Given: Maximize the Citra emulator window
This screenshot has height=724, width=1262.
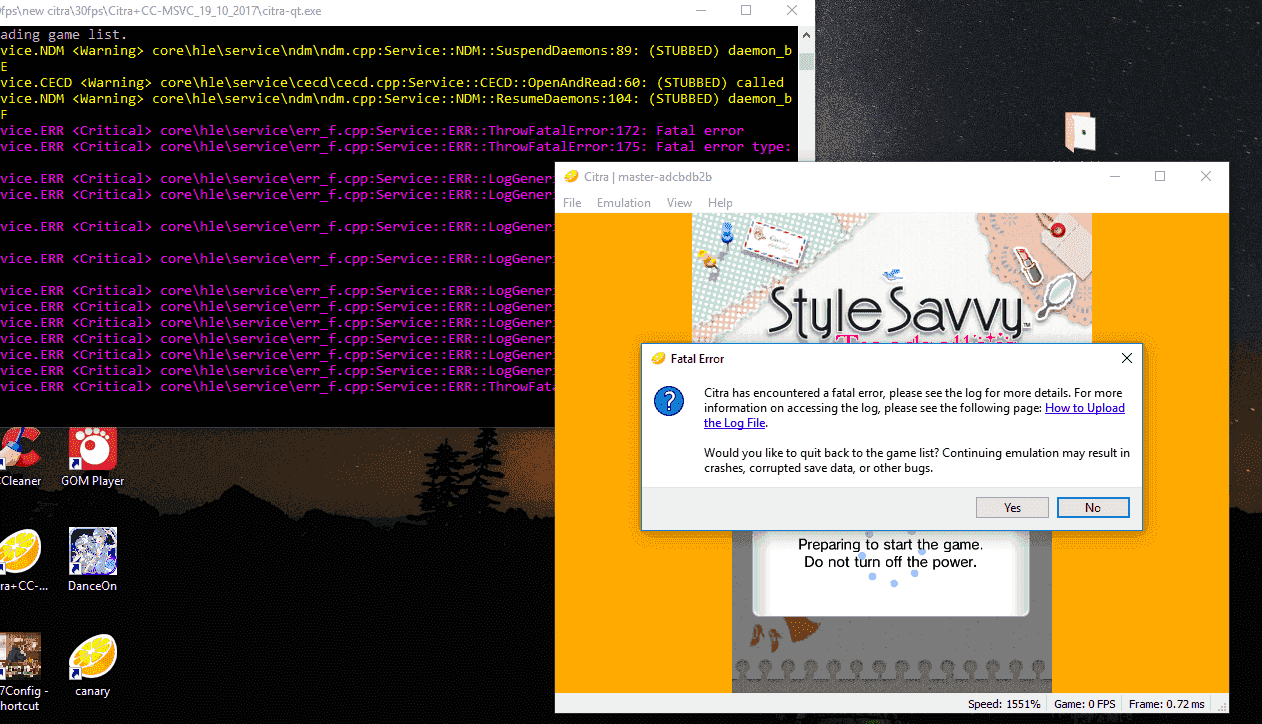Looking at the screenshot, I should (x=1160, y=176).
